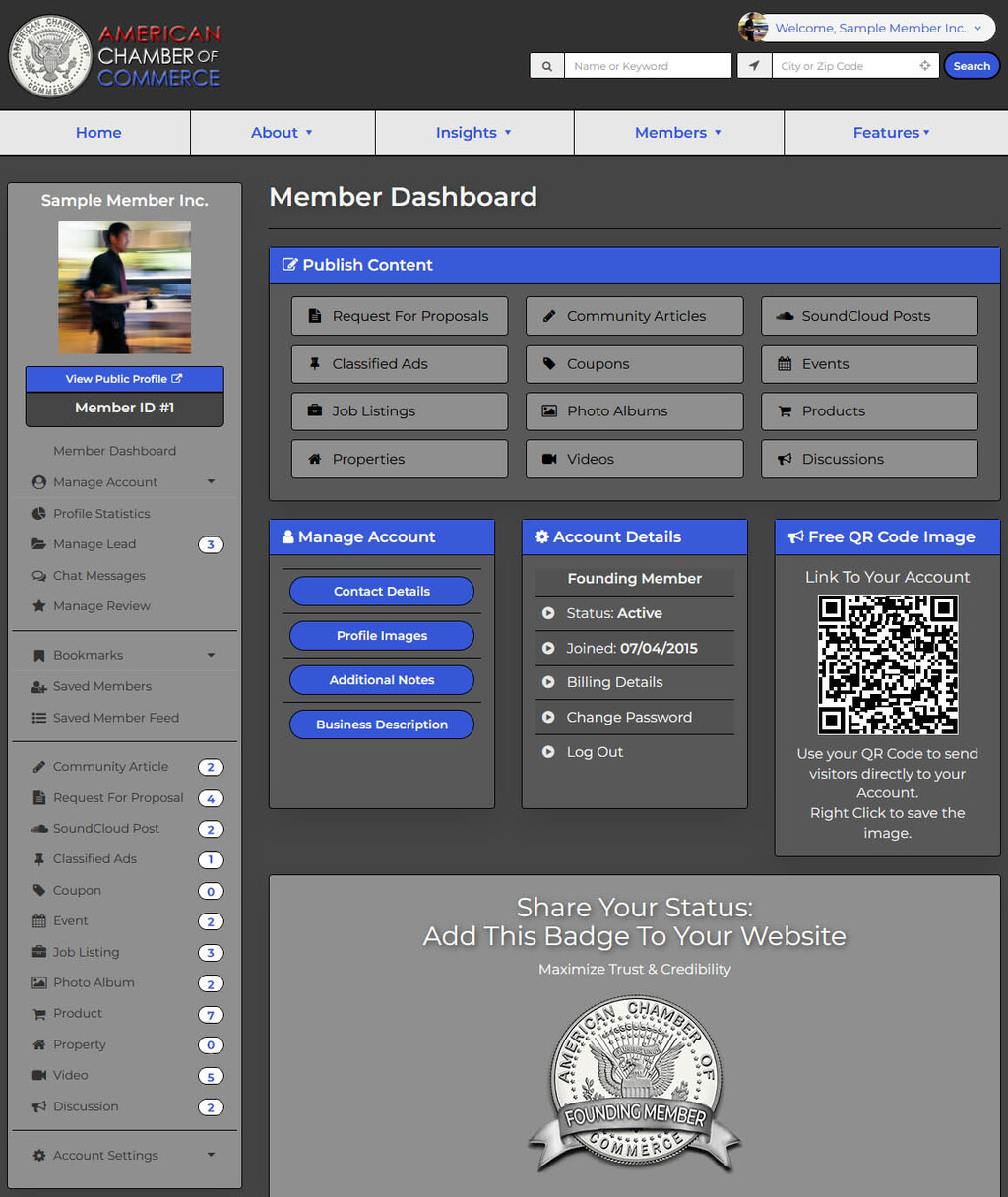Screen dimensions: 1008x1197
Task: Click the location arrow icon
Action: (754, 66)
